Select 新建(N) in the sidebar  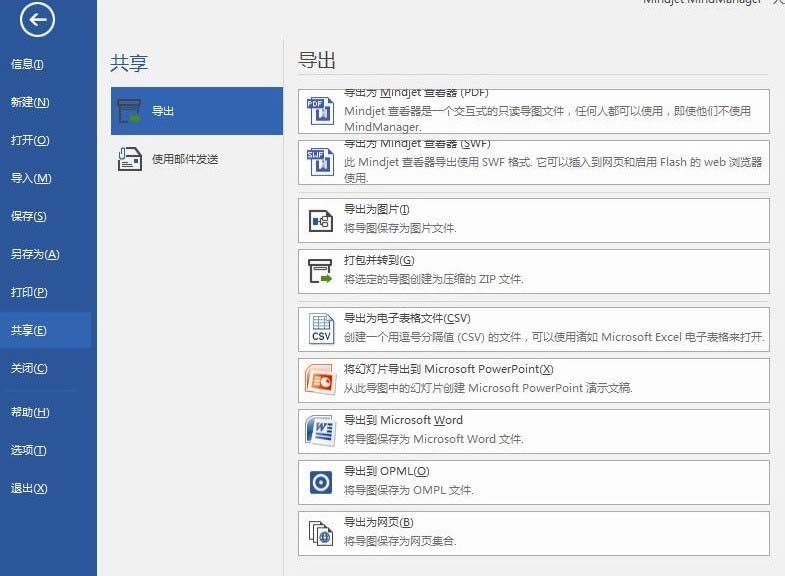[x=30, y=102]
